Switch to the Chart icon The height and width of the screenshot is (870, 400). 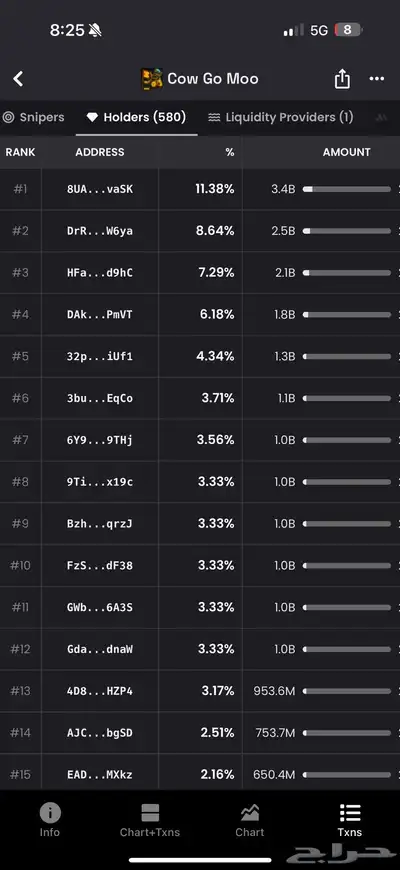pyautogui.click(x=250, y=813)
